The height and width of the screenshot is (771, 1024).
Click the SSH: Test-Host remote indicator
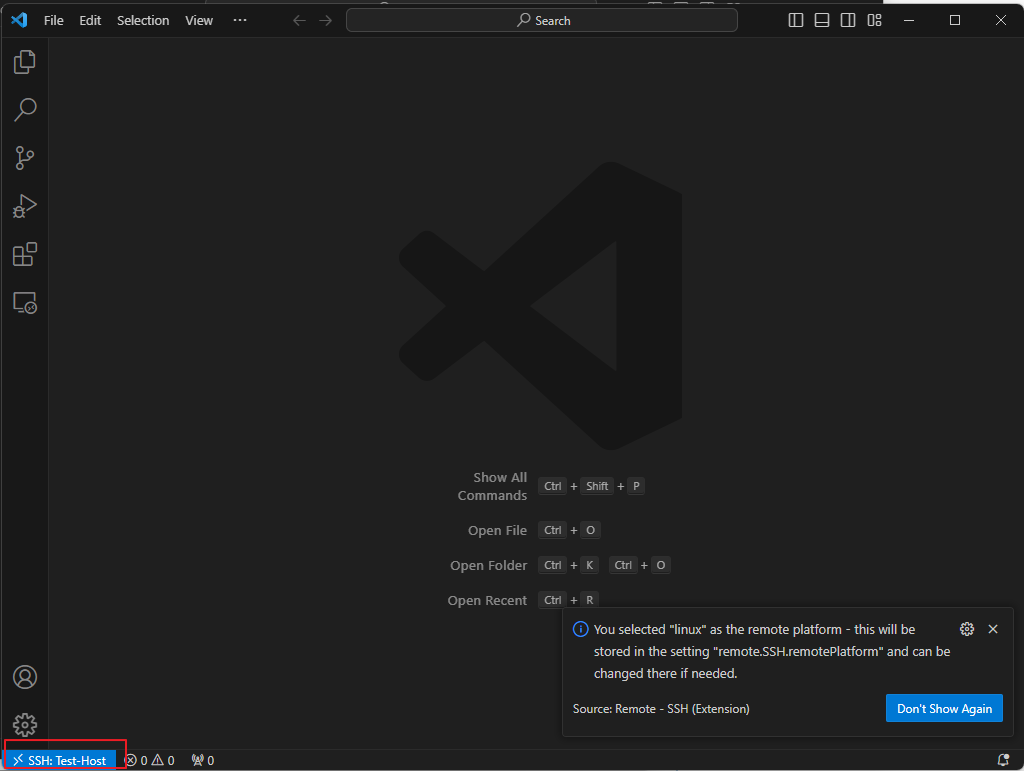coord(60,760)
